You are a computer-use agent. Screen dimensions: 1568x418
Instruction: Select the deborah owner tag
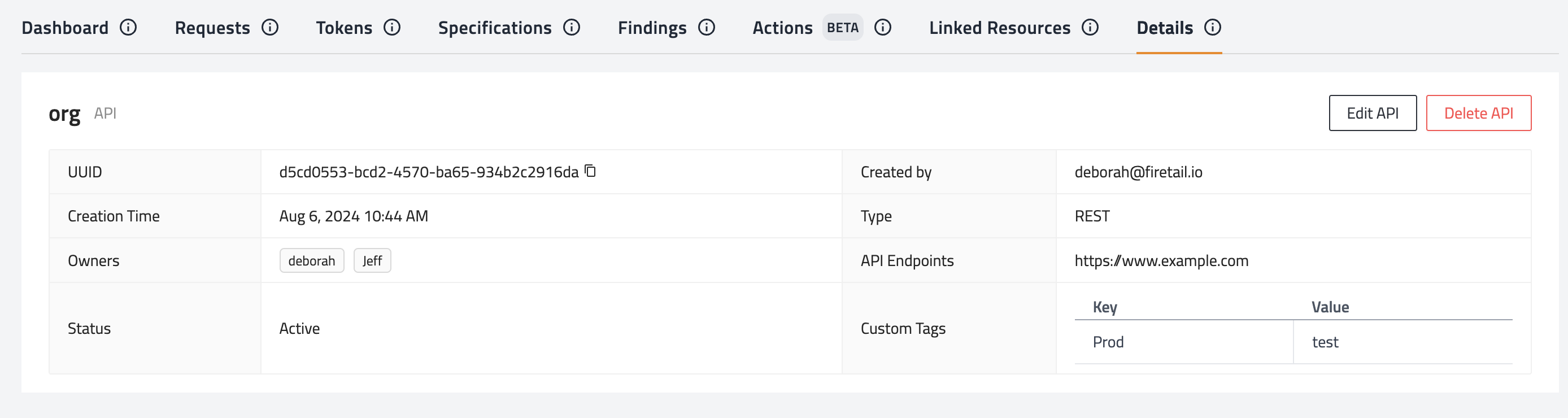[312, 260]
